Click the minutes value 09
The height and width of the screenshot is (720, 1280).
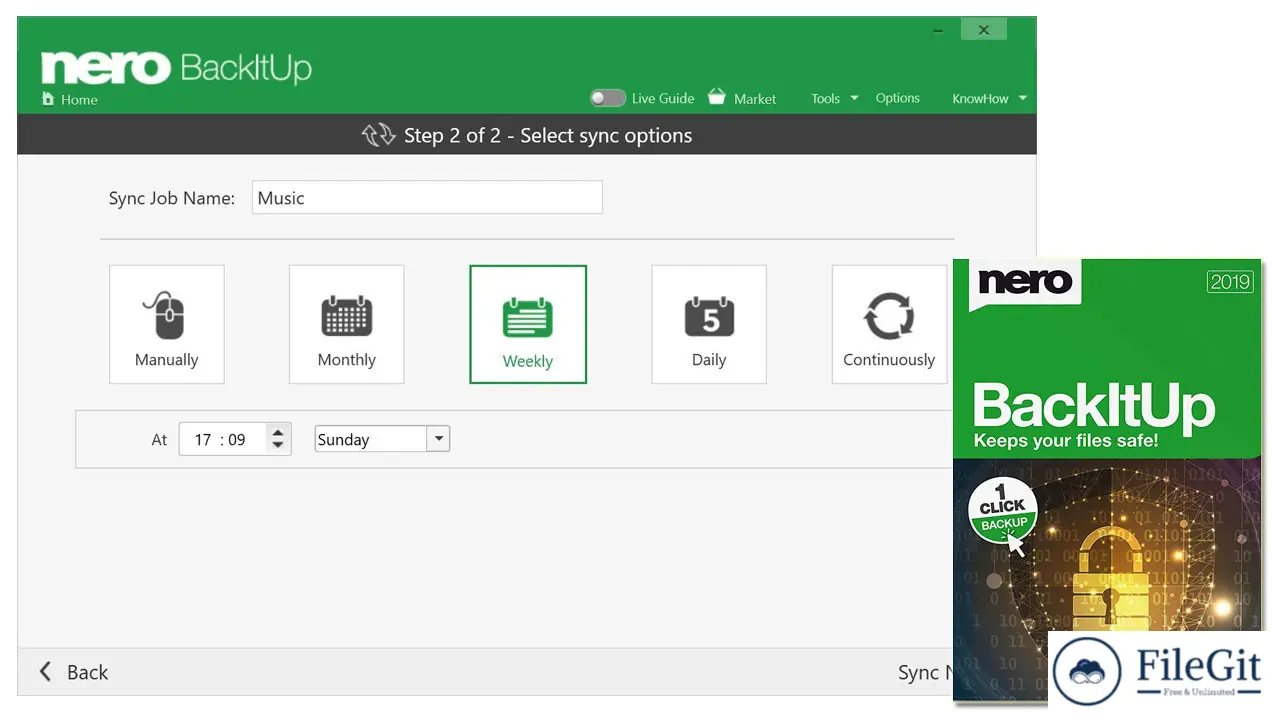(x=237, y=439)
